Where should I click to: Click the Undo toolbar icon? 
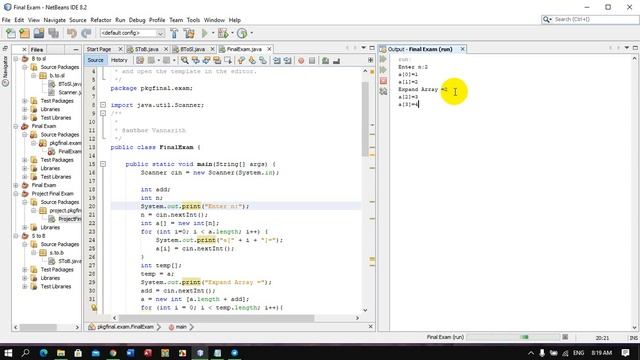pyautogui.click(x=72, y=33)
